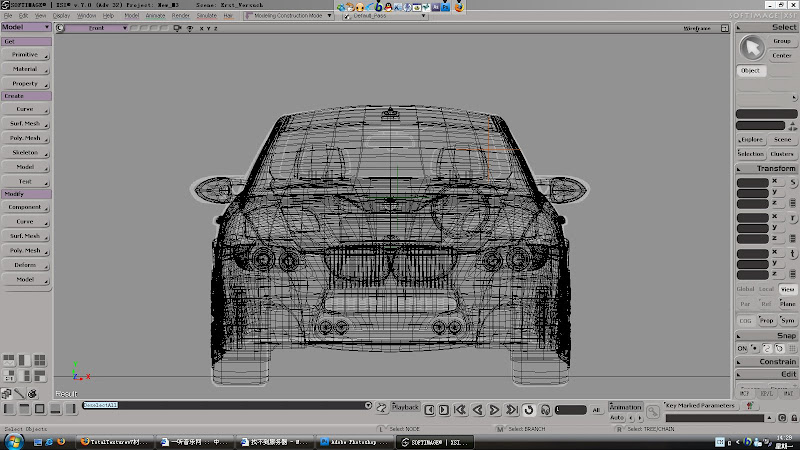This screenshot has height=450, width=800.
Task: Click the Explore button
Action: (x=751, y=140)
